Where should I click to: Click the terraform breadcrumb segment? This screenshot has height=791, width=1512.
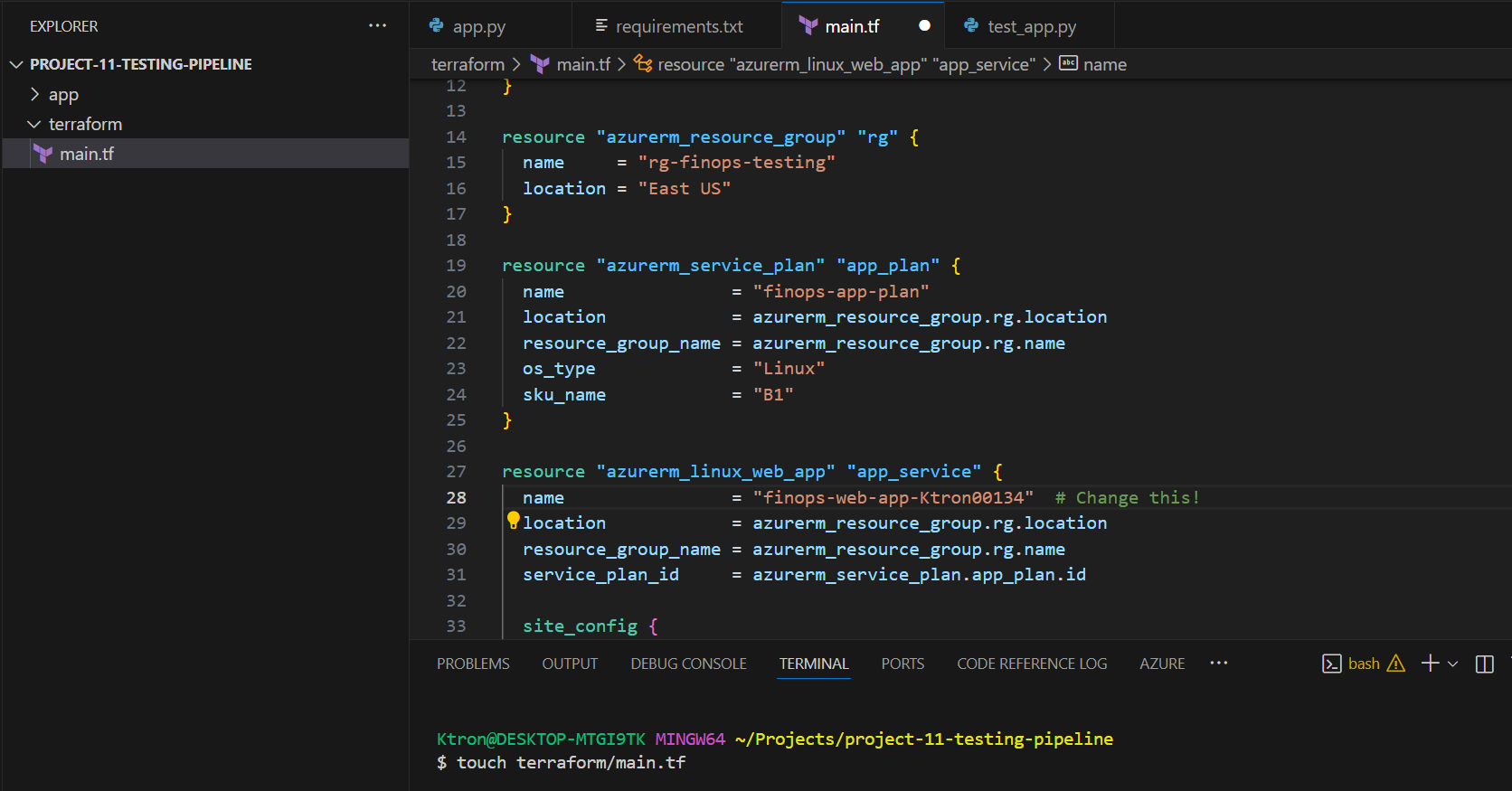coord(468,64)
